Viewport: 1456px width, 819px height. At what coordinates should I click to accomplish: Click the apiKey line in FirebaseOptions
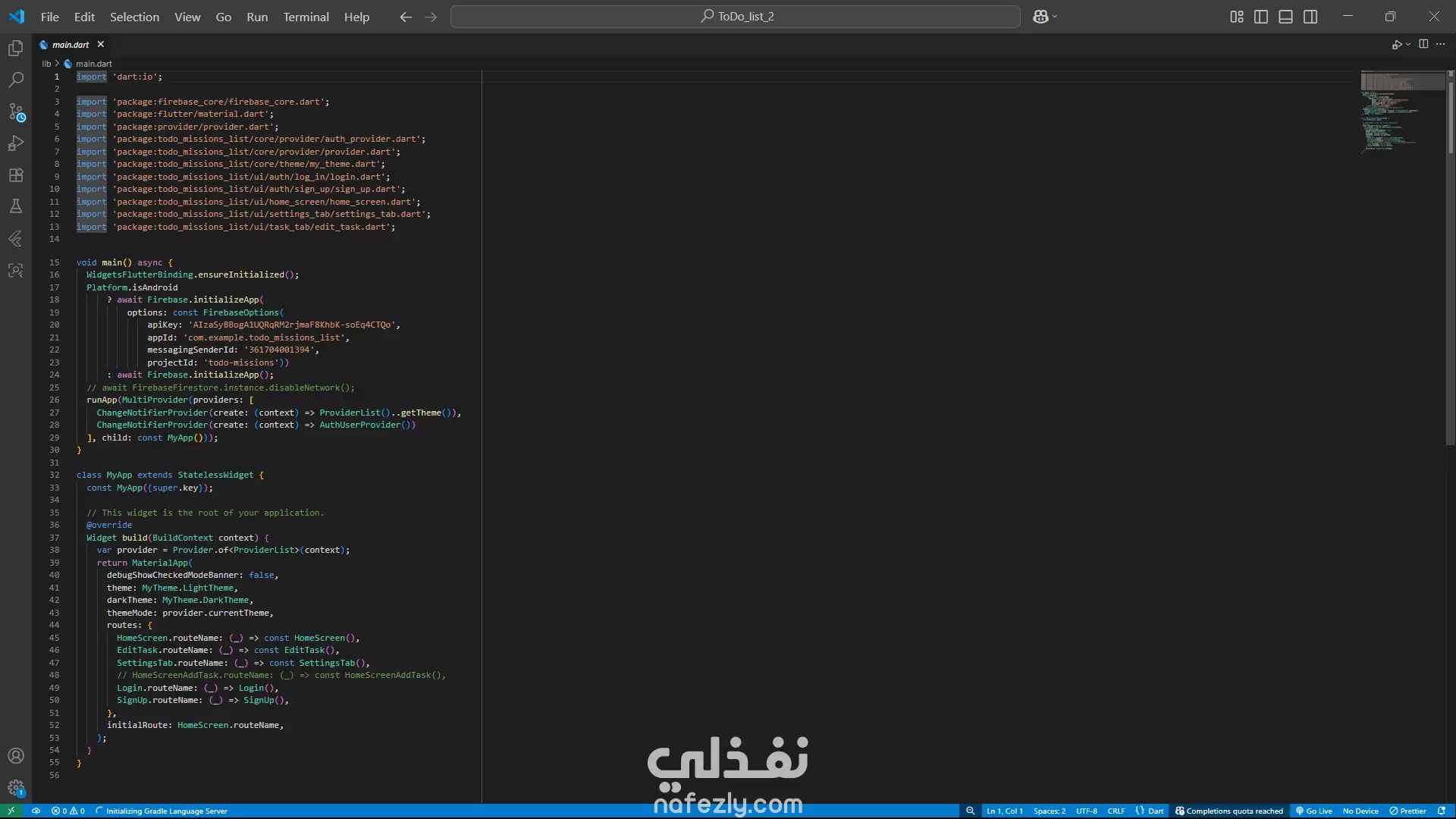273,325
